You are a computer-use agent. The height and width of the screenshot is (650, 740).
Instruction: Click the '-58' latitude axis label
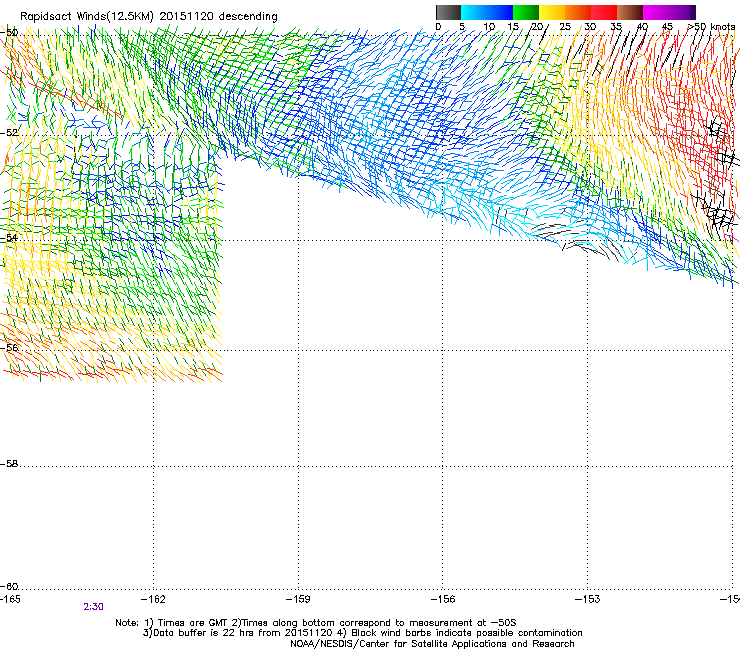9,464
